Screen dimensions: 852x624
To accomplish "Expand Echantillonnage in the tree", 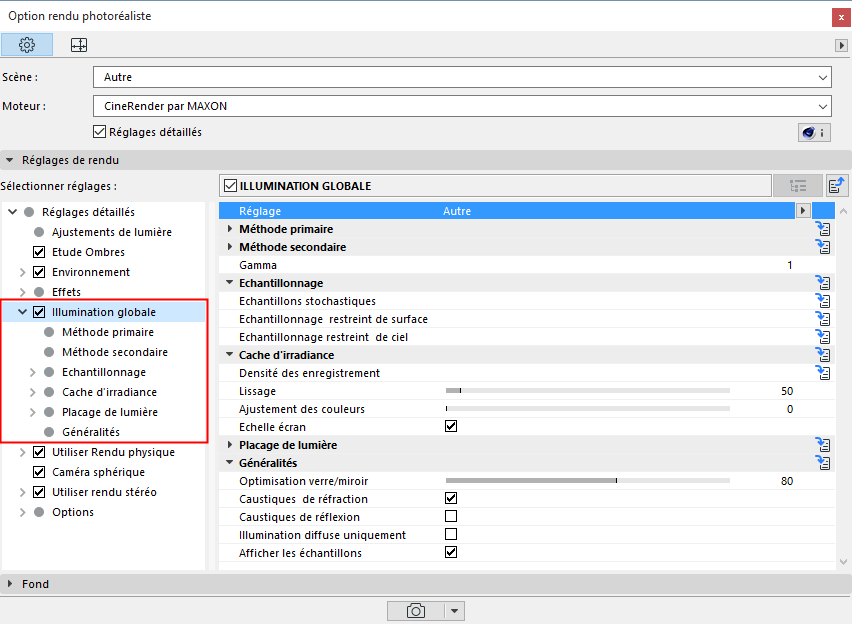I will (33, 372).
